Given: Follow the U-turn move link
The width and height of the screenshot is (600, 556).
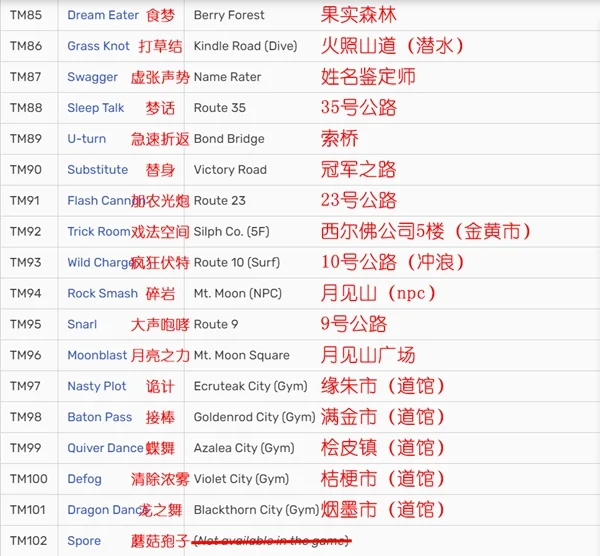Looking at the screenshot, I should [86, 139].
